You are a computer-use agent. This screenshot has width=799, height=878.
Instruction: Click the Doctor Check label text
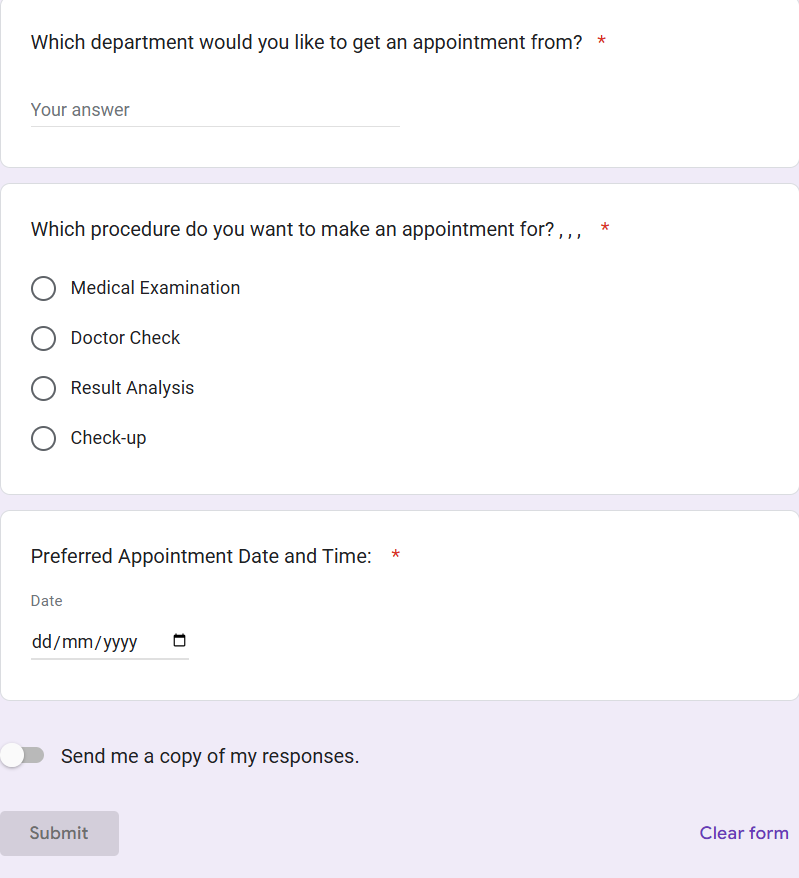[x=125, y=338]
